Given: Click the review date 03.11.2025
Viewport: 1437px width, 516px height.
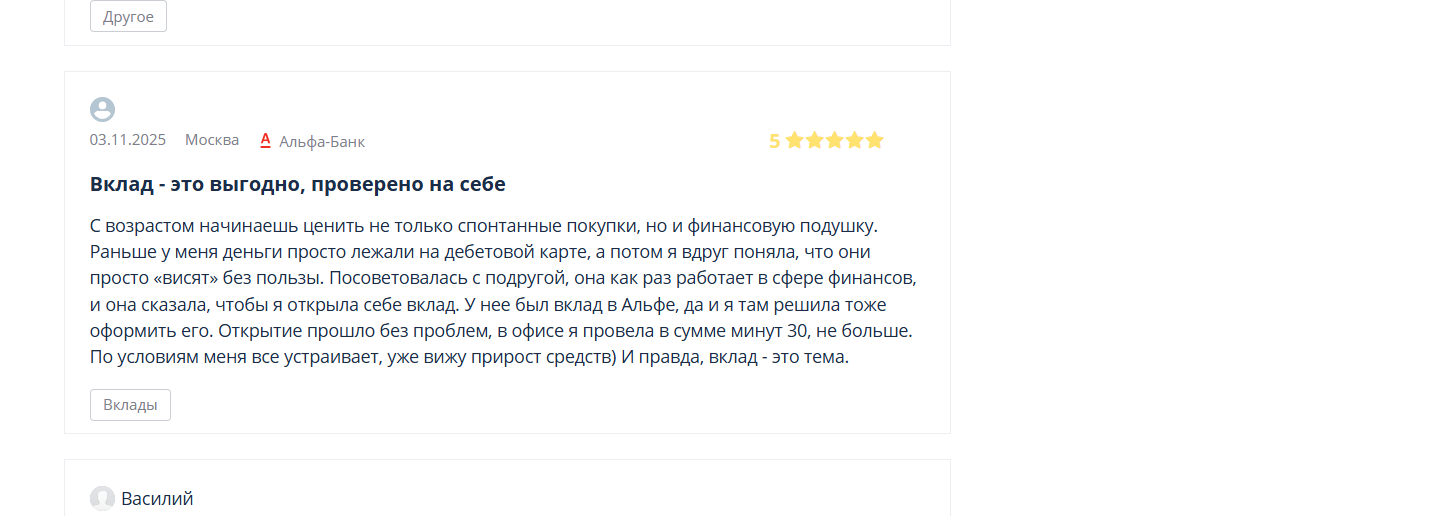Looking at the screenshot, I should click(x=128, y=140).
